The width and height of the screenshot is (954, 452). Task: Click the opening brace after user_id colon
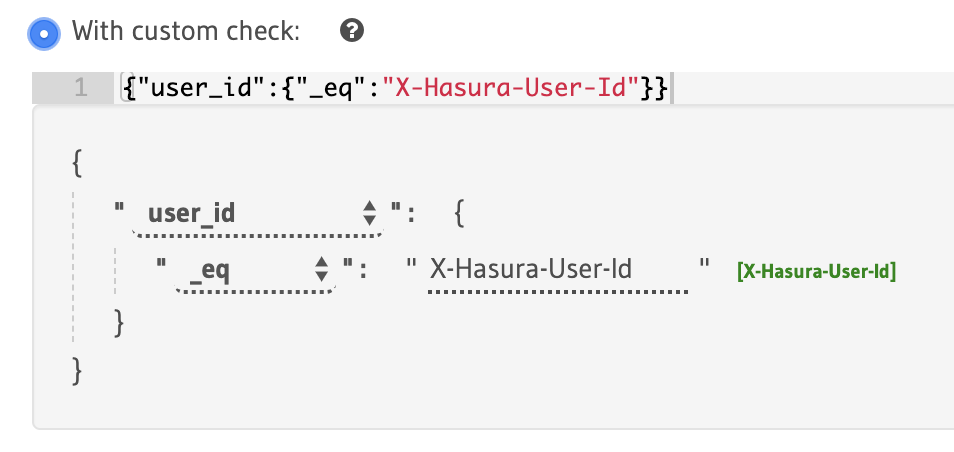coord(460,214)
